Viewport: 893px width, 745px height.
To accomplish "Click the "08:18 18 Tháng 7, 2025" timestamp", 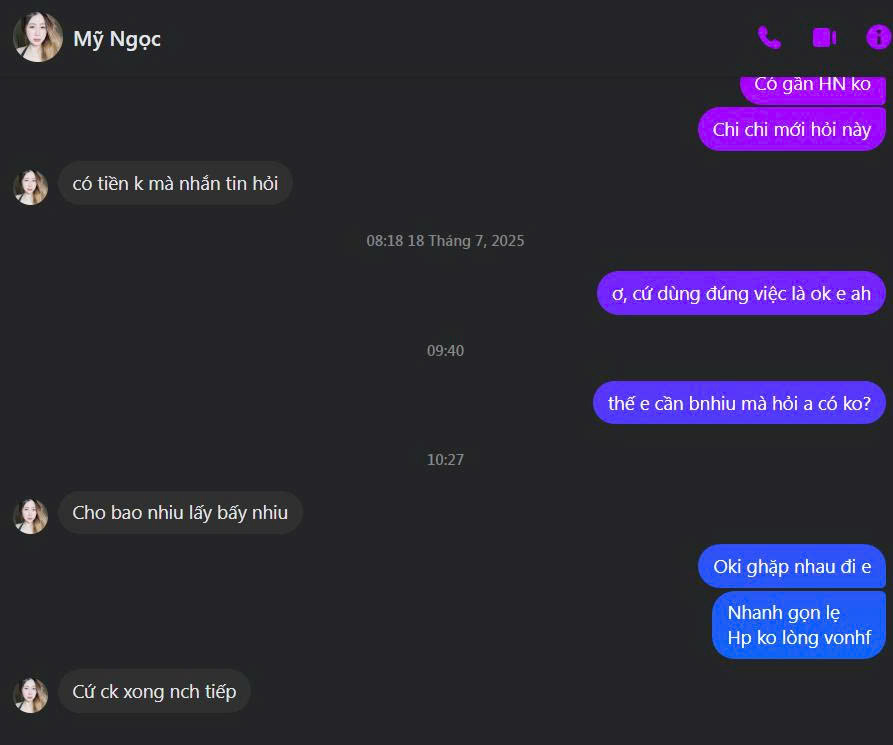I will (x=445, y=241).
